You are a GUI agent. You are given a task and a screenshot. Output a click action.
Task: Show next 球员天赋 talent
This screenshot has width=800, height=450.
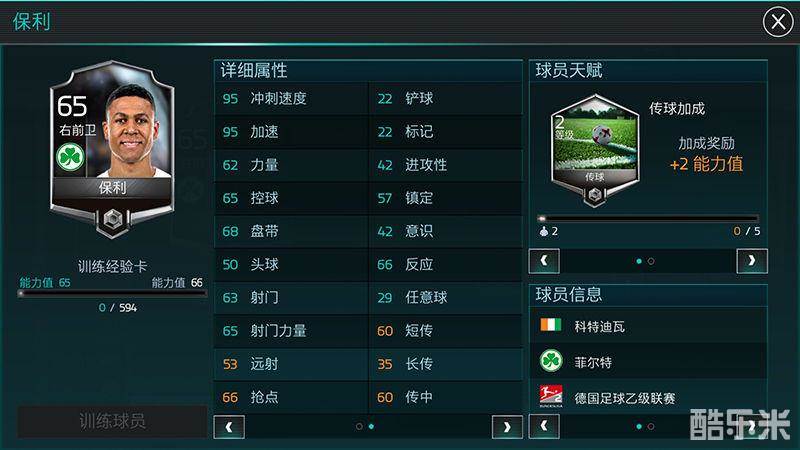(x=752, y=261)
